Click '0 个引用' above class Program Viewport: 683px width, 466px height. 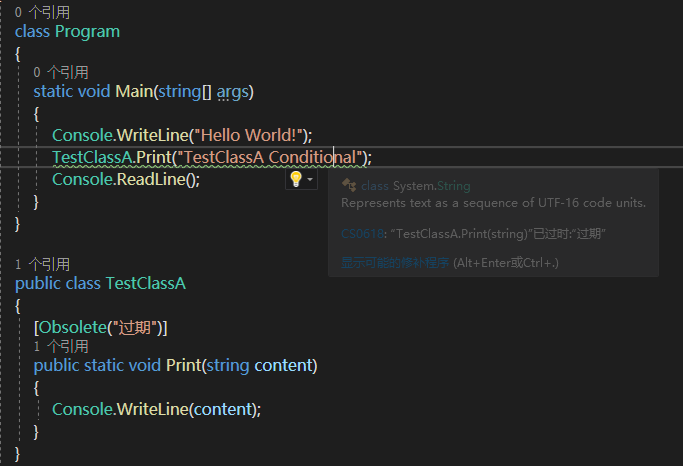pyautogui.click(x=42, y=12)
